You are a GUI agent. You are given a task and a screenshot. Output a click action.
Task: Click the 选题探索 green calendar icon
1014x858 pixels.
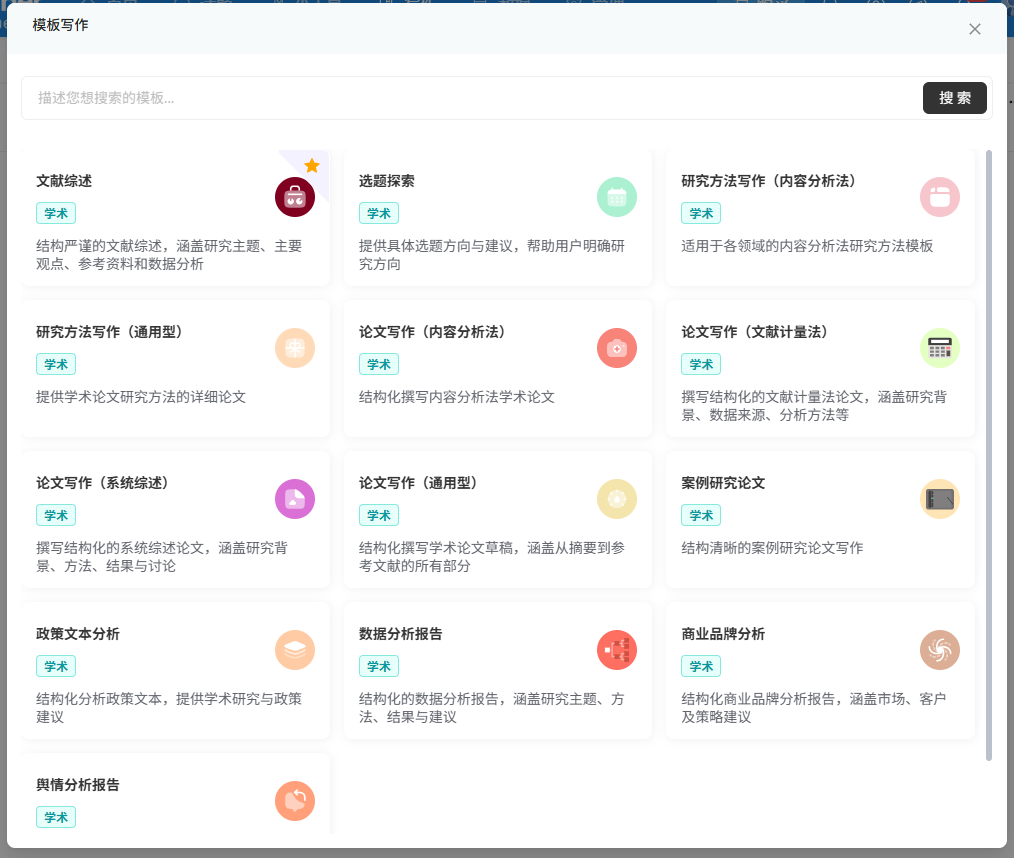(x=617, y=197)
